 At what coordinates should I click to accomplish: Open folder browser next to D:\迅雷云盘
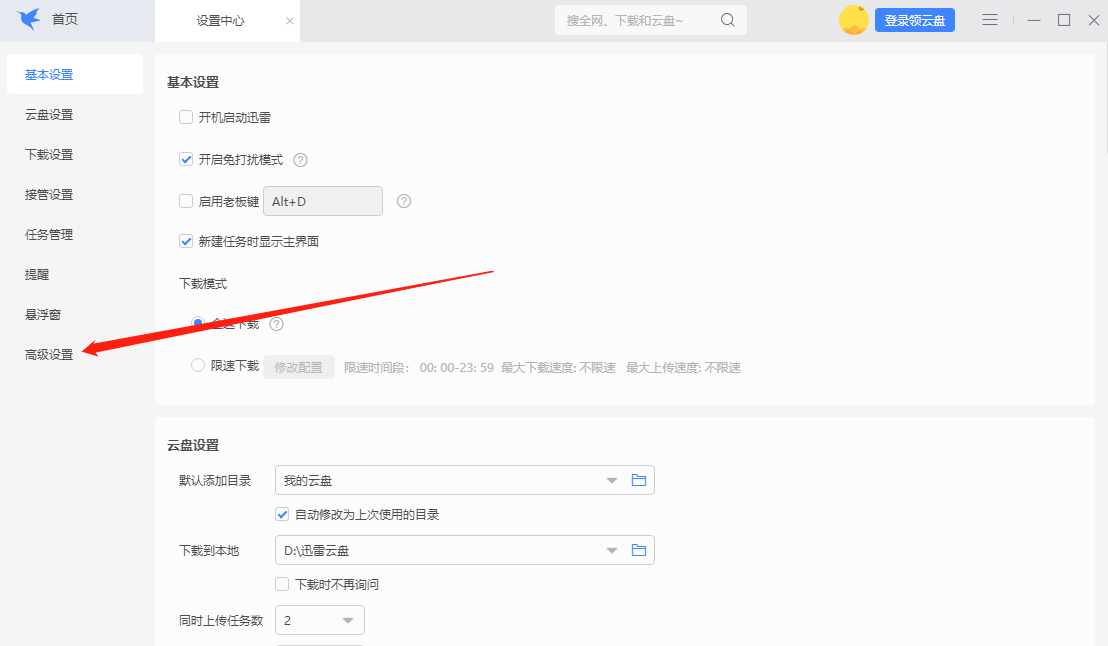(x=639, y=550)
